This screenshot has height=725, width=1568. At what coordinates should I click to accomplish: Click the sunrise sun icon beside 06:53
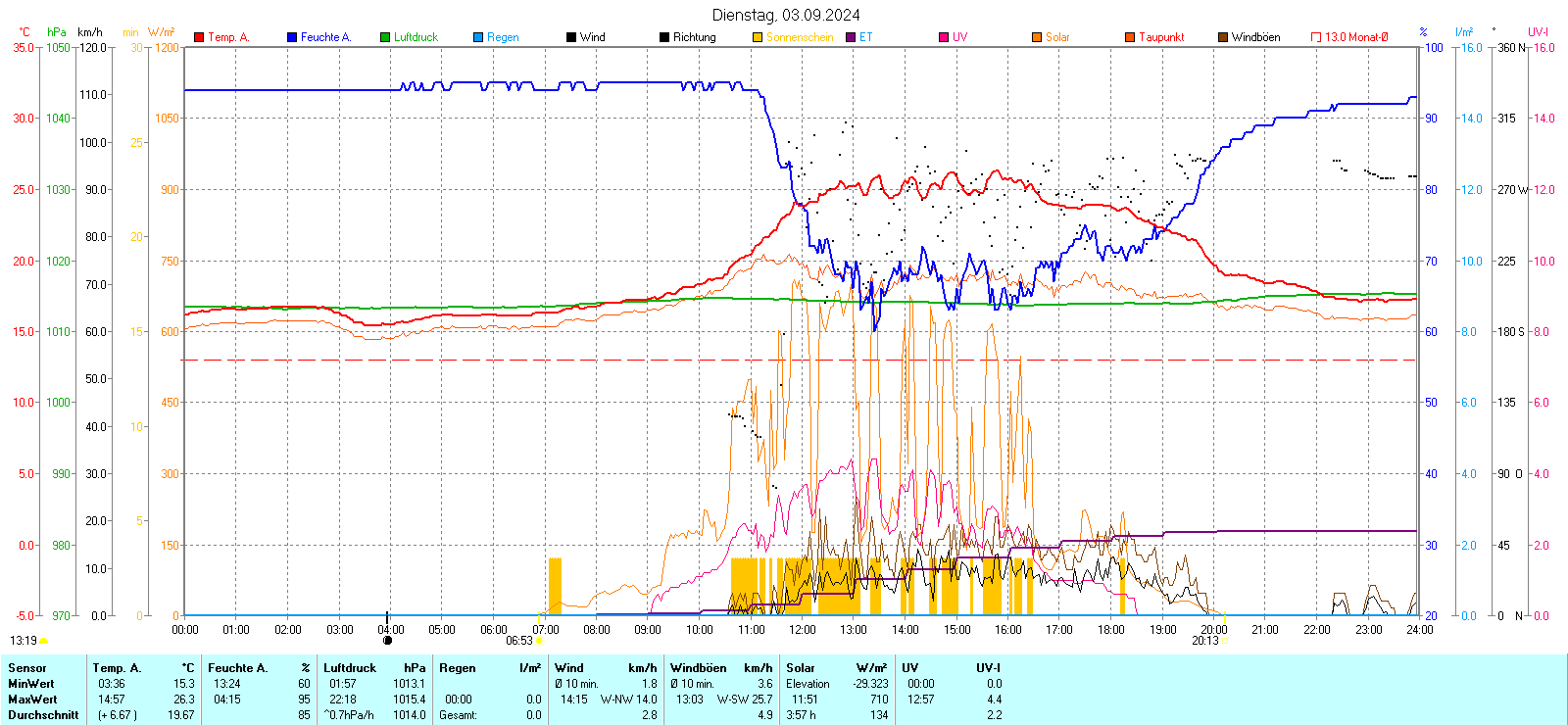(539, 641)
